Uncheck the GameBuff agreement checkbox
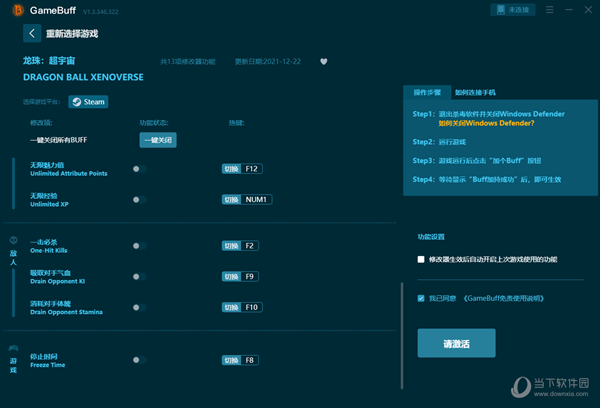Image resolution: width=600 pixels, height=408 pixels. pyautogui.click(x=421, y=298)
